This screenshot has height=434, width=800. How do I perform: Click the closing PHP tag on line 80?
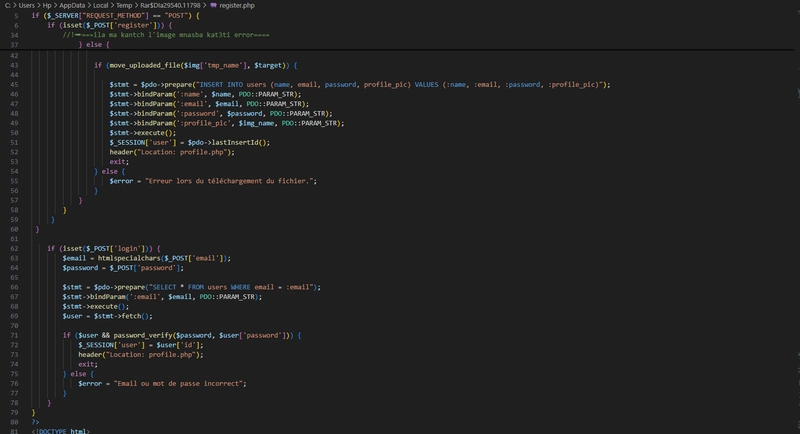point(35,422)
